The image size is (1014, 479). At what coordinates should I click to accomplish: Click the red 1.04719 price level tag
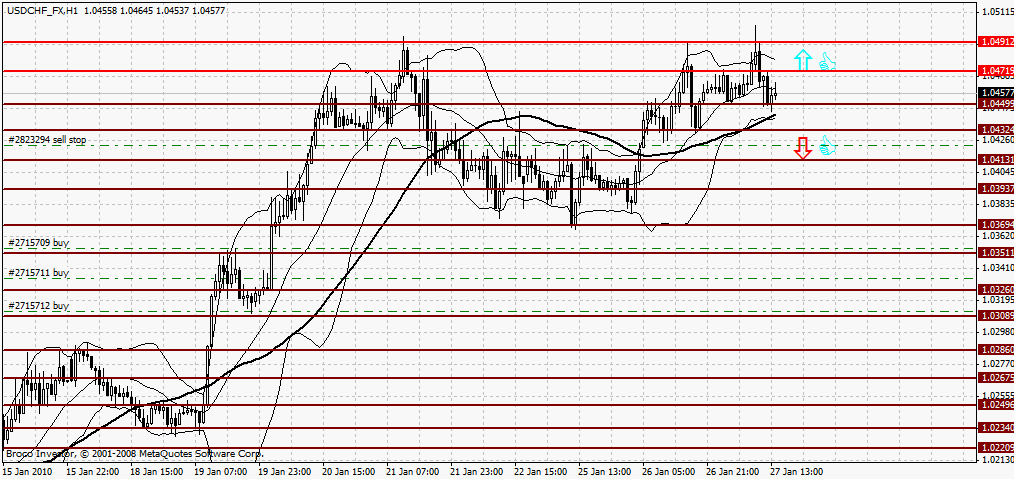pyautogui.click(x=997, y=70)
